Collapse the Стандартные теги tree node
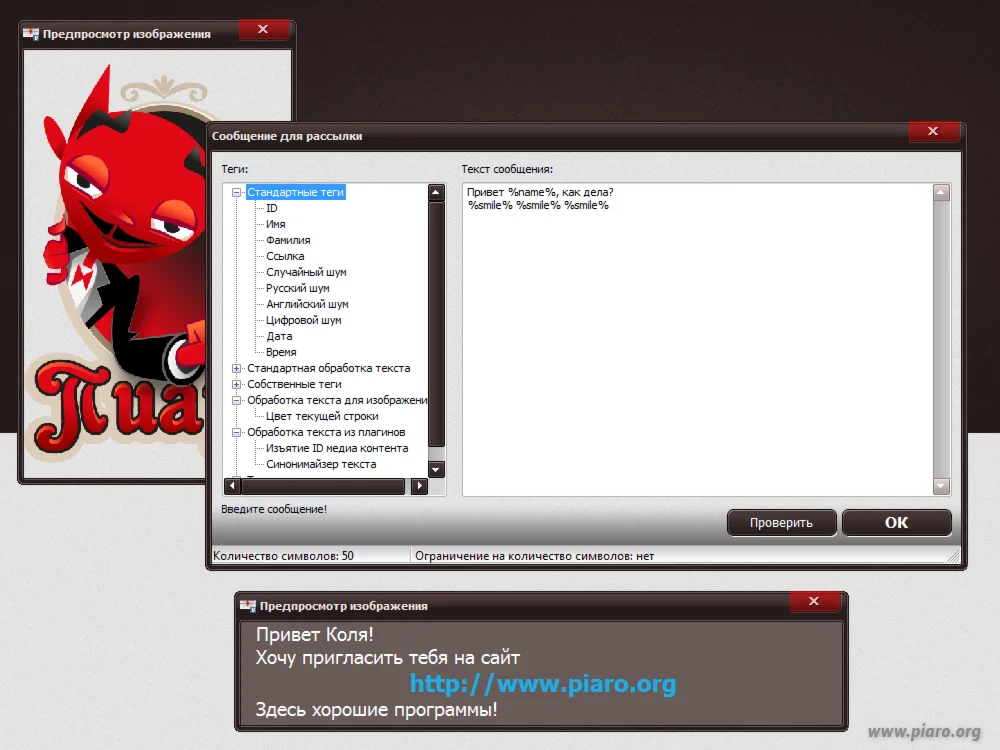Screen dimensions: 1000x750 [236, 192]
